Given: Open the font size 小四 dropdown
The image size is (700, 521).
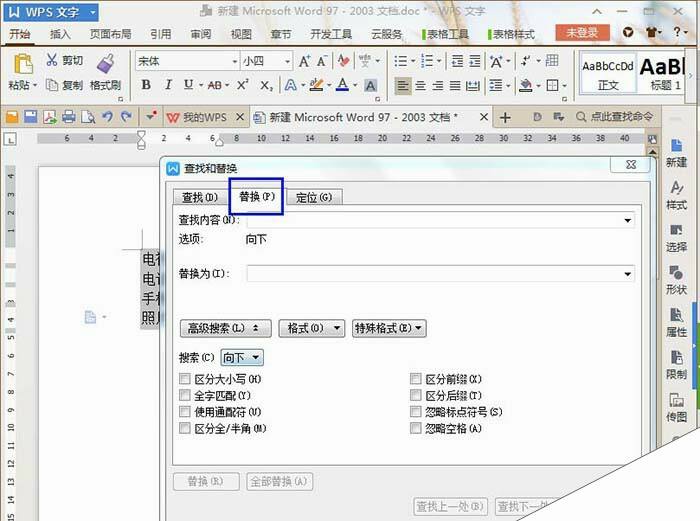Looking at the screenshot, I should (288, 61).
